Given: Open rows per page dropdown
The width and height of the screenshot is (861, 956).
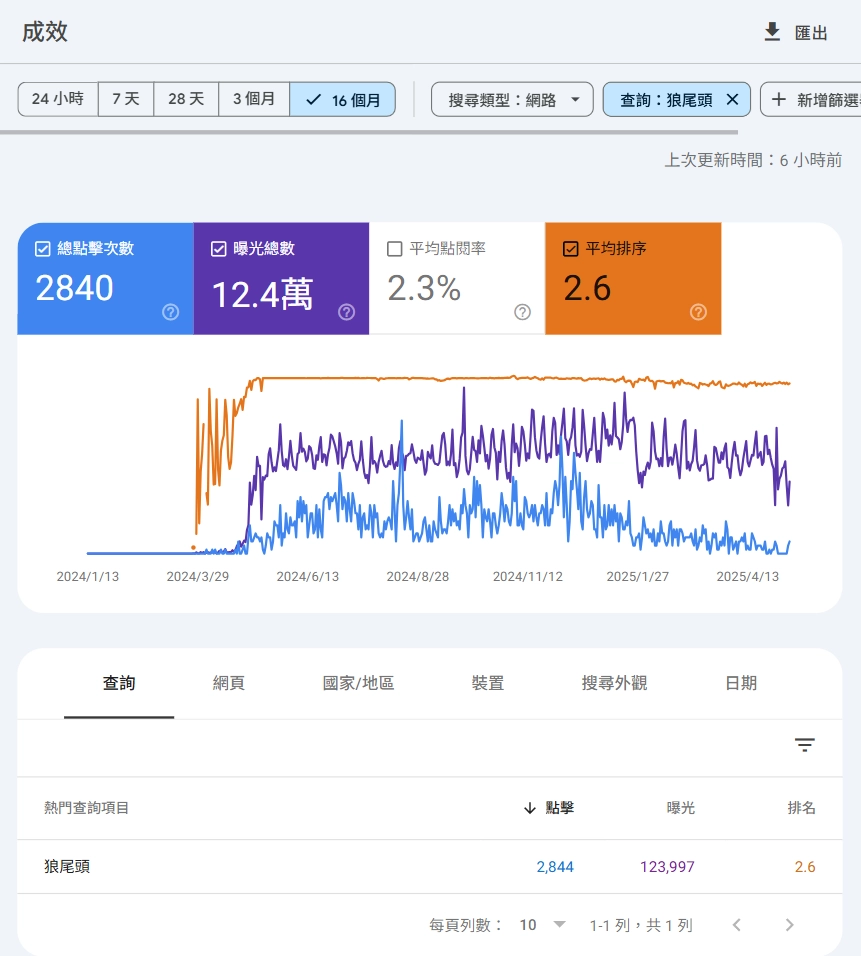Looking at the screenshot, I should click(x=543, y=925).
